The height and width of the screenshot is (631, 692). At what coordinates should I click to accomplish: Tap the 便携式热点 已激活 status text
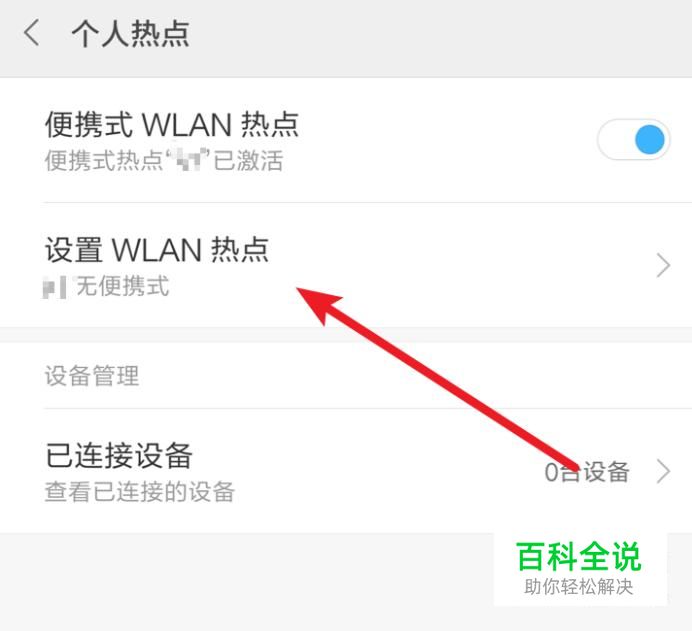(x=164, y=160)
